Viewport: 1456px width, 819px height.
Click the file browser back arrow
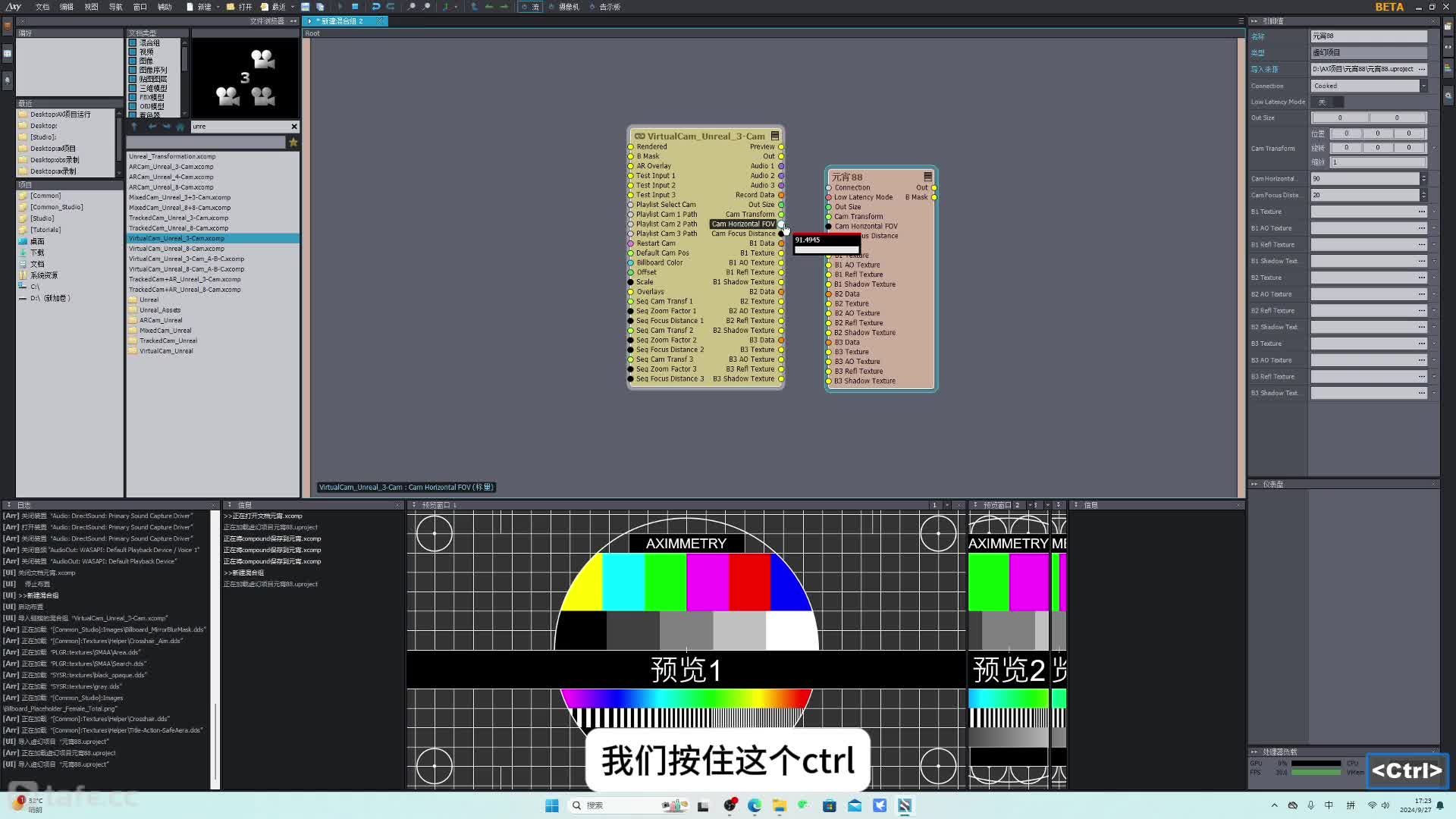[x=152, y=127]
